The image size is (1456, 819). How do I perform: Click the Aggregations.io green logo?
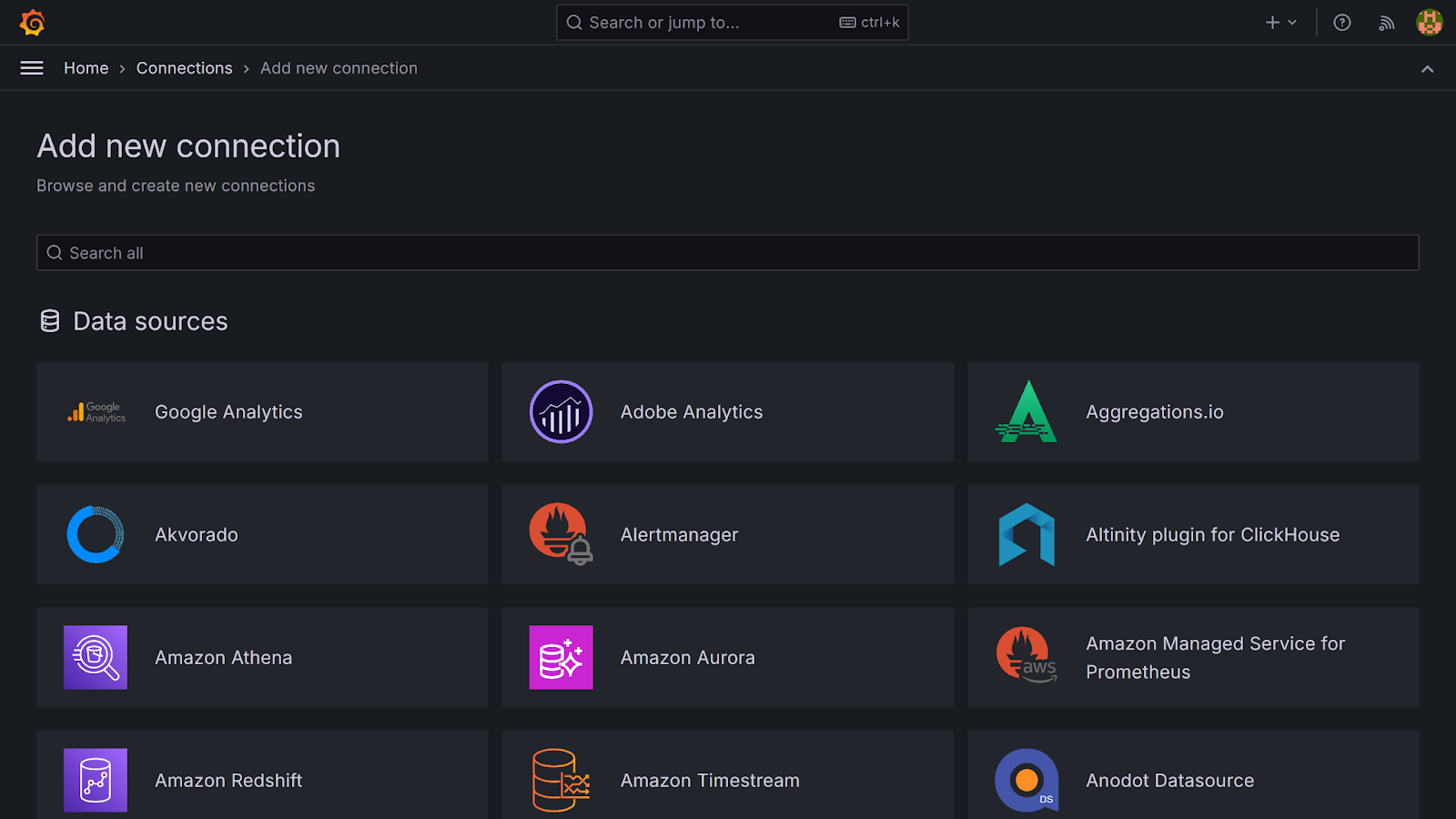coord(1026,412)
